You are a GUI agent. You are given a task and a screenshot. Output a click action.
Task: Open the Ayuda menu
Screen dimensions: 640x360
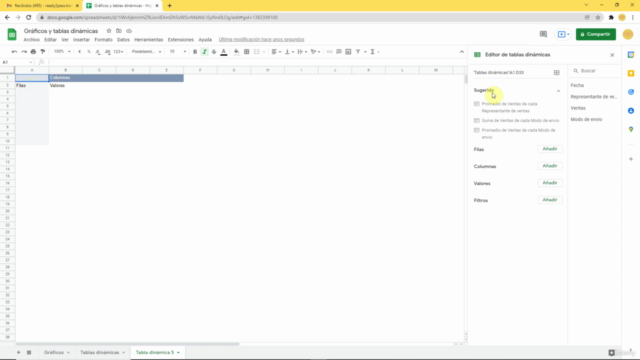coord(205,40)
